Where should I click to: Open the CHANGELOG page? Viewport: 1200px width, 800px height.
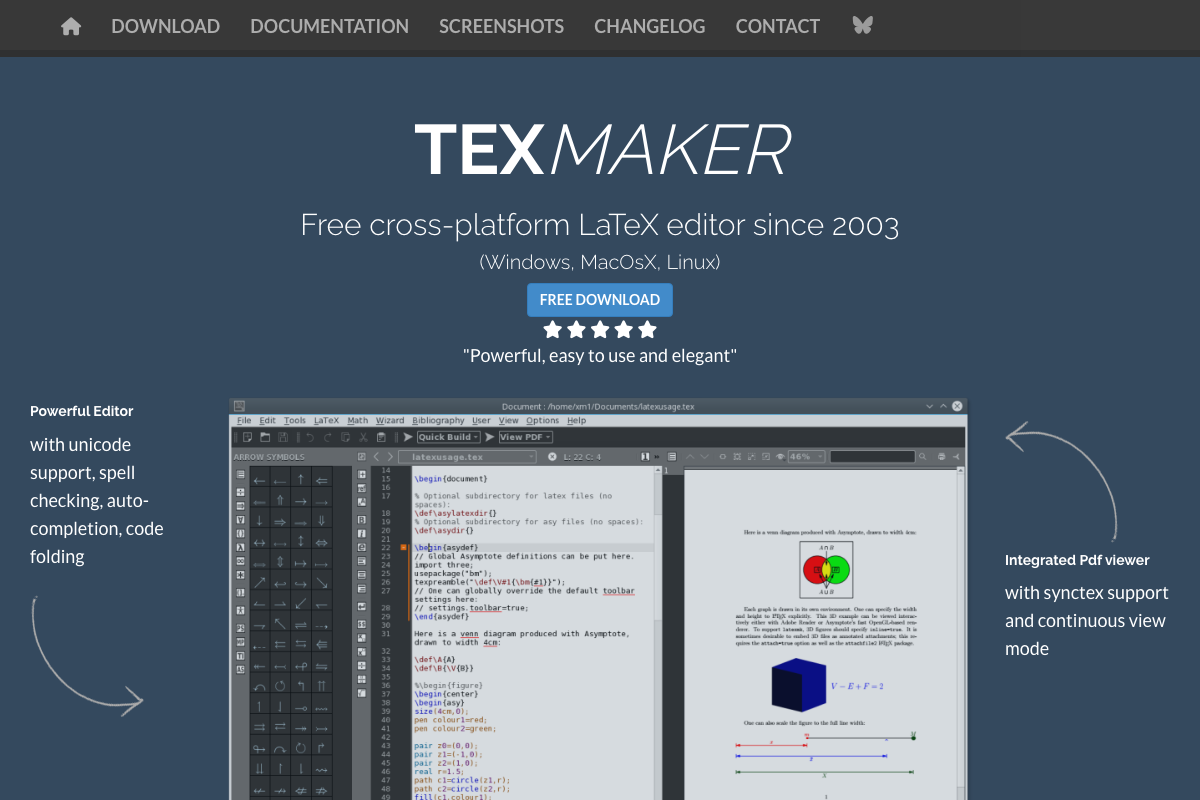tap(650, 27)
